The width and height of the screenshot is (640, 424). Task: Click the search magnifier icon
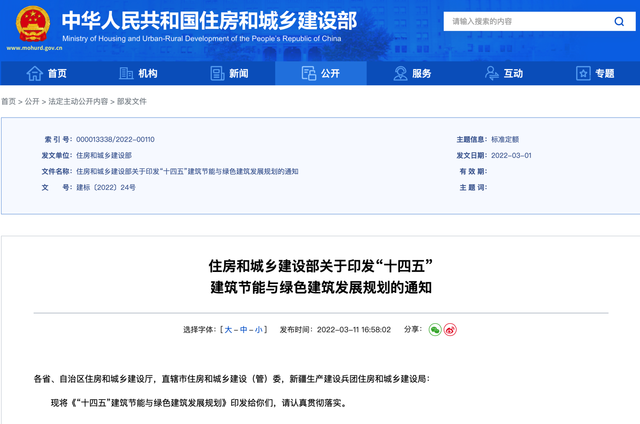pyautogui.click(x=619, y=21)
